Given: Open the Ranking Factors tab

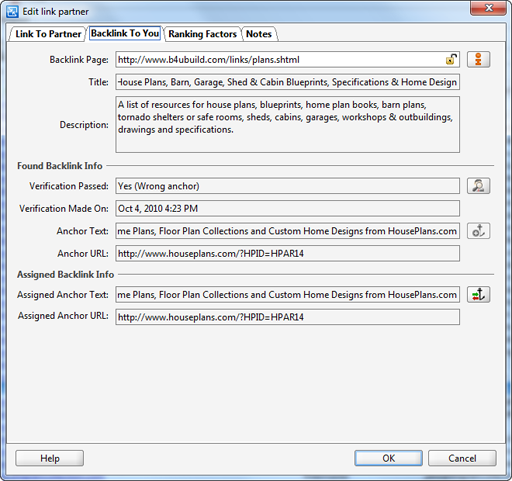Looking at the screenshot, I should [x=202, y=34].
